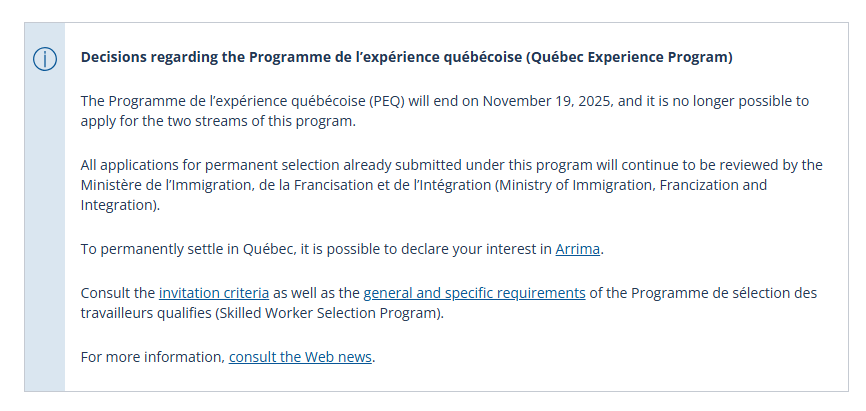Open general and specific requirements link
The image size is (866, 411).
[x=474, y=293]
